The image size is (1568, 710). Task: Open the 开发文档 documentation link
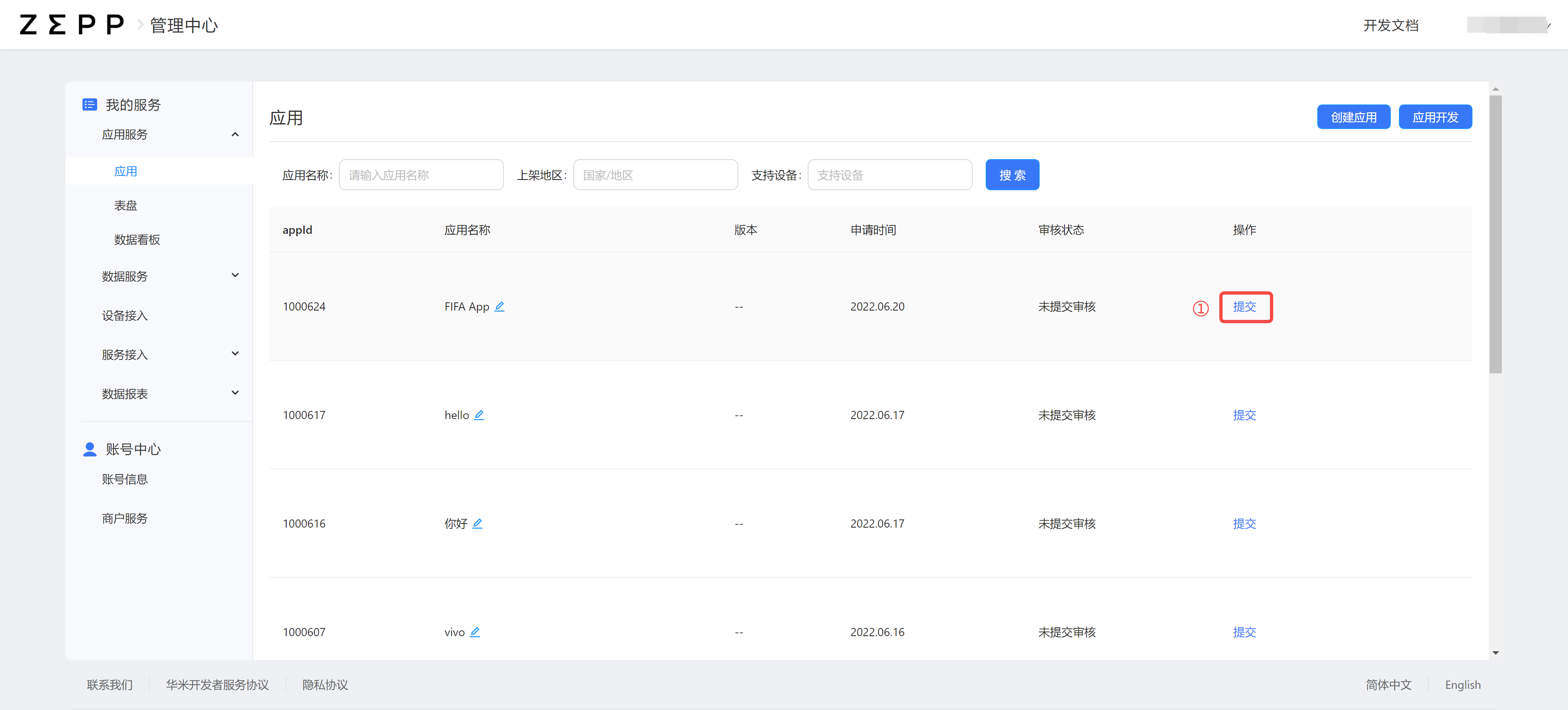pos(1391,25)
